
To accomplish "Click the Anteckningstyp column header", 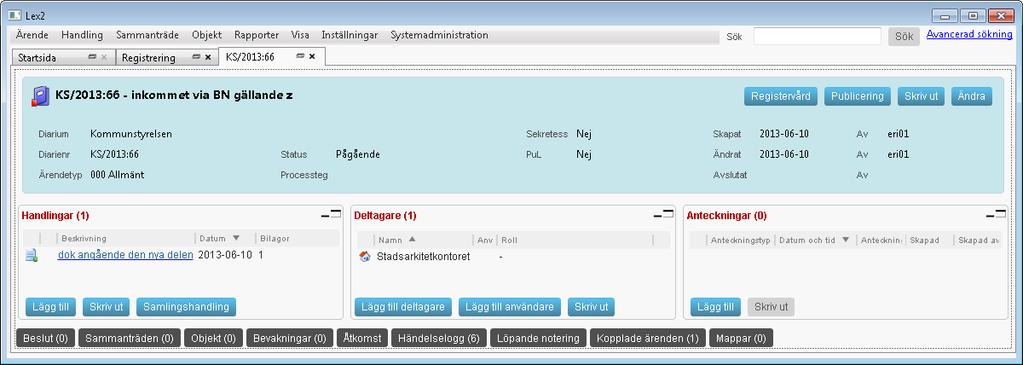I will pos(740,240).
